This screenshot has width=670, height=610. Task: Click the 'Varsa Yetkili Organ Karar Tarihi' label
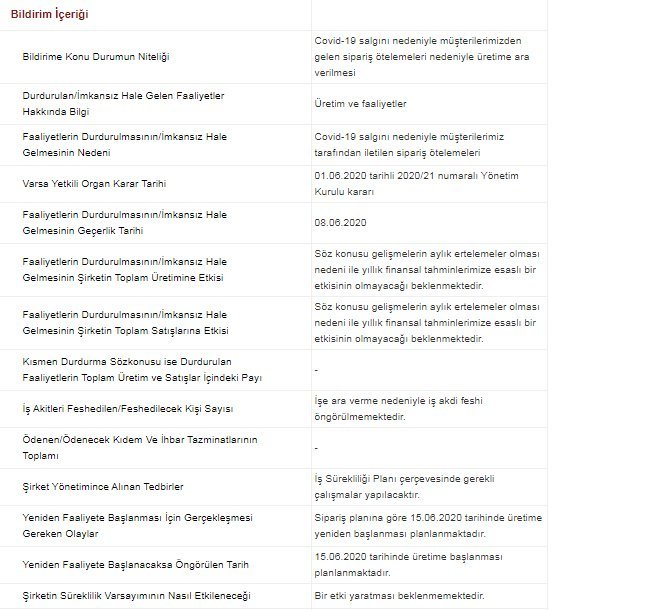click(94, 185)
